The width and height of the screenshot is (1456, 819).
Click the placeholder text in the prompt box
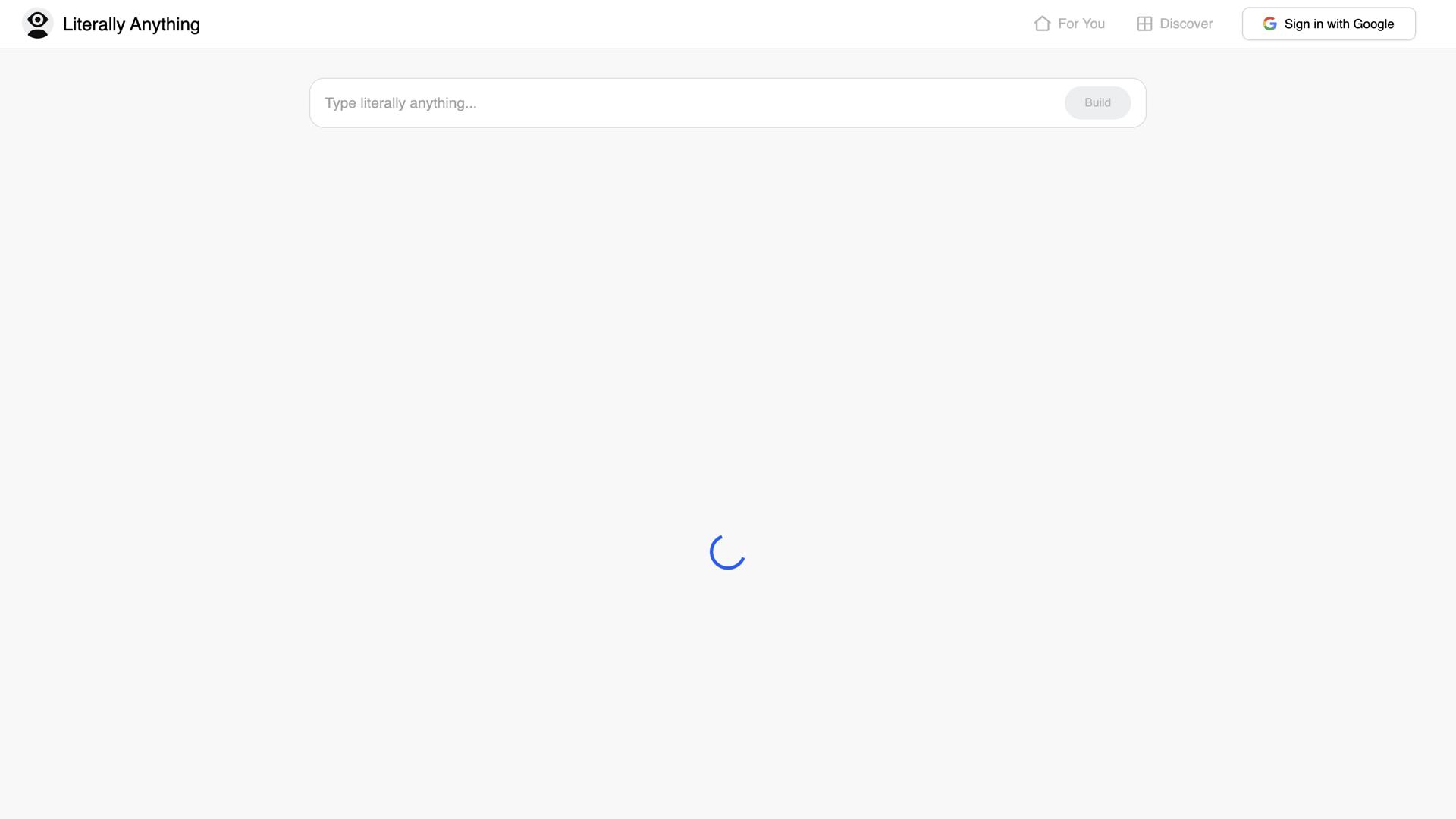[400, 103]
